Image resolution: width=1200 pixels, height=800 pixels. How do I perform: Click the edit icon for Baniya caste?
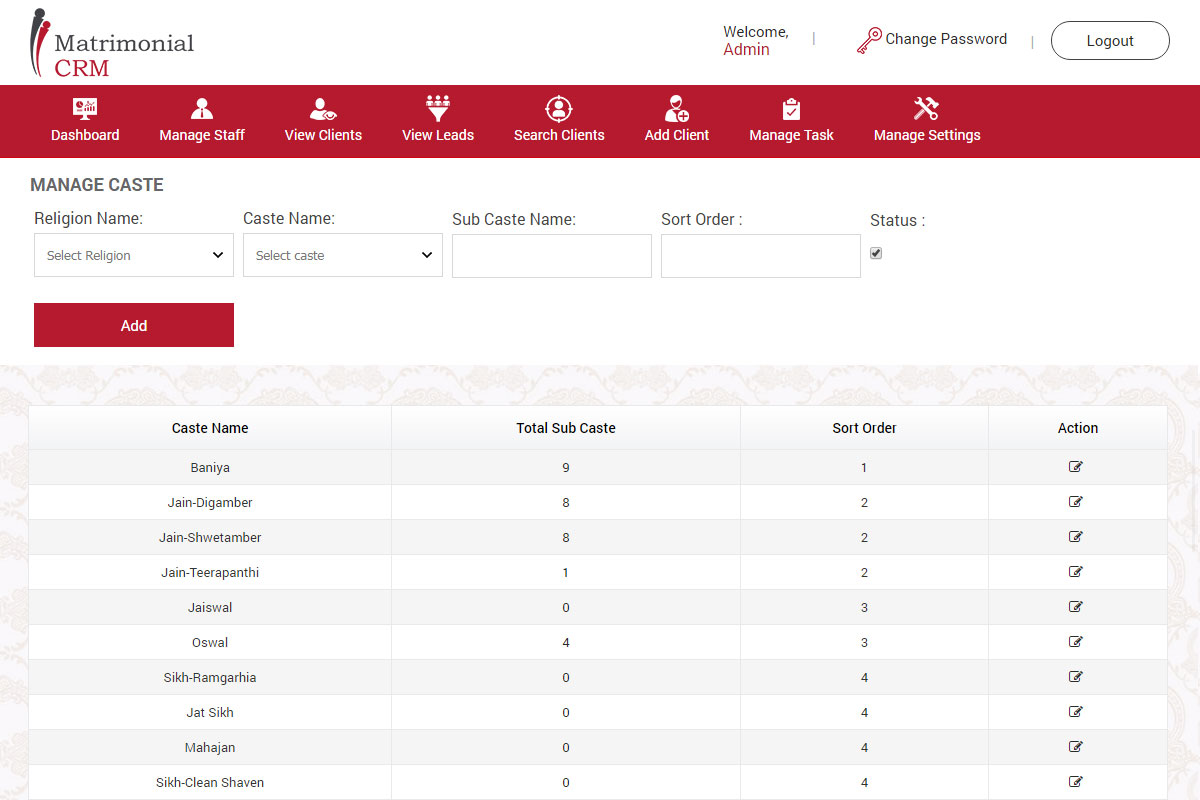[1077, 466]
